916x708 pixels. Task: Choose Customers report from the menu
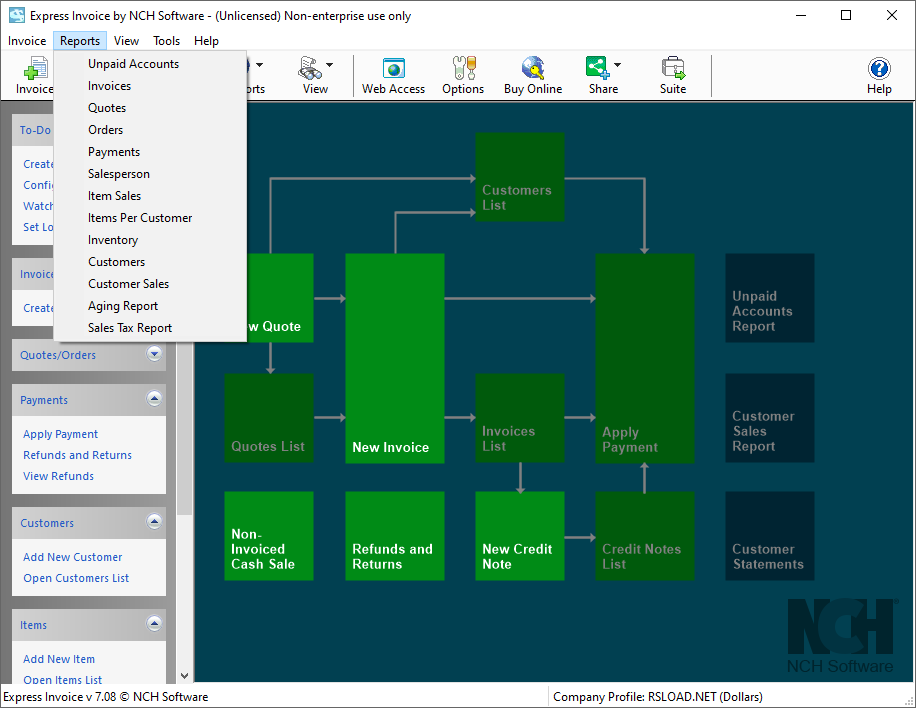coord(150,262)
